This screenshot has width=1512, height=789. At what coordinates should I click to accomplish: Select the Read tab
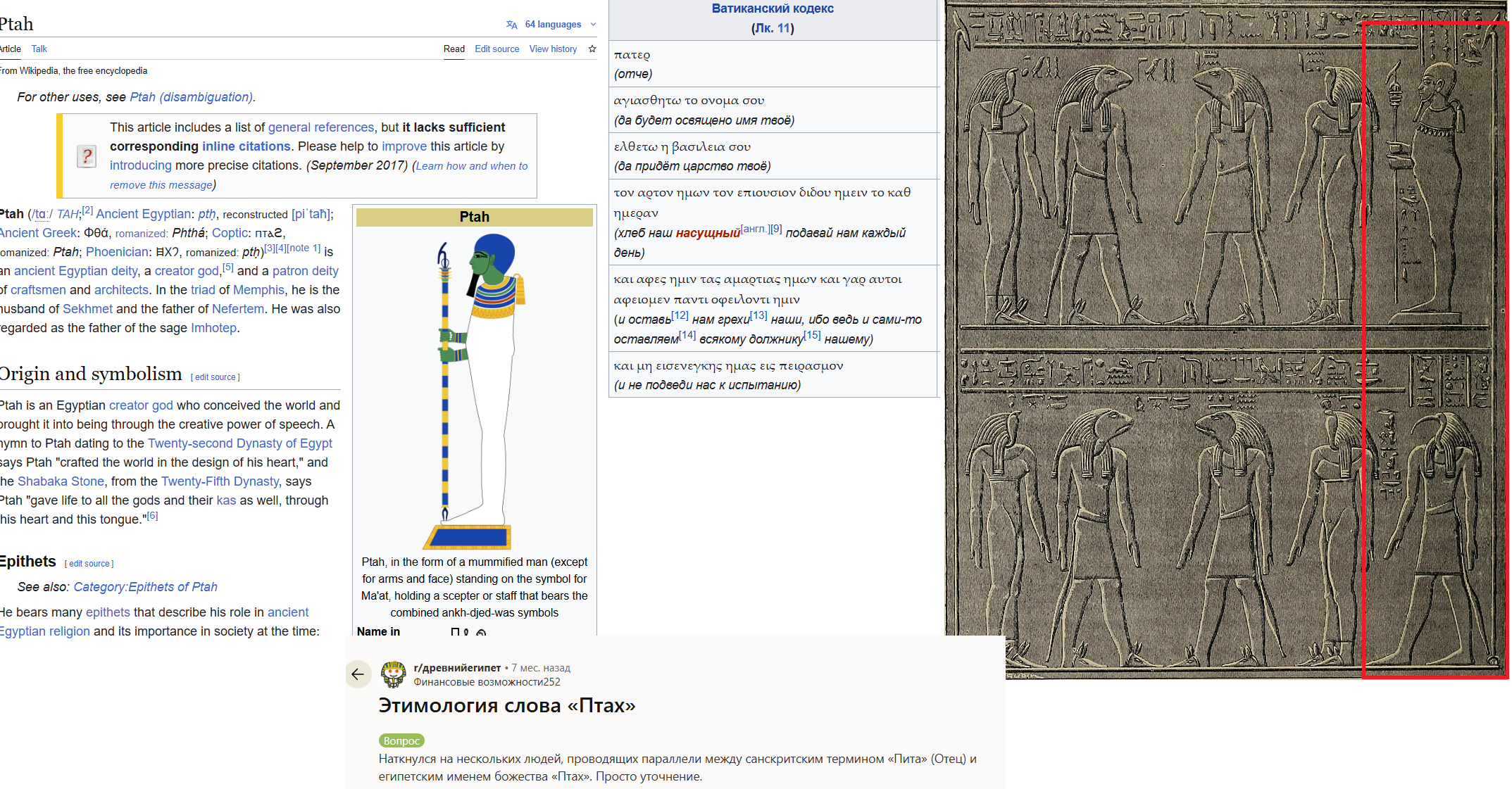tap(454, 49)
